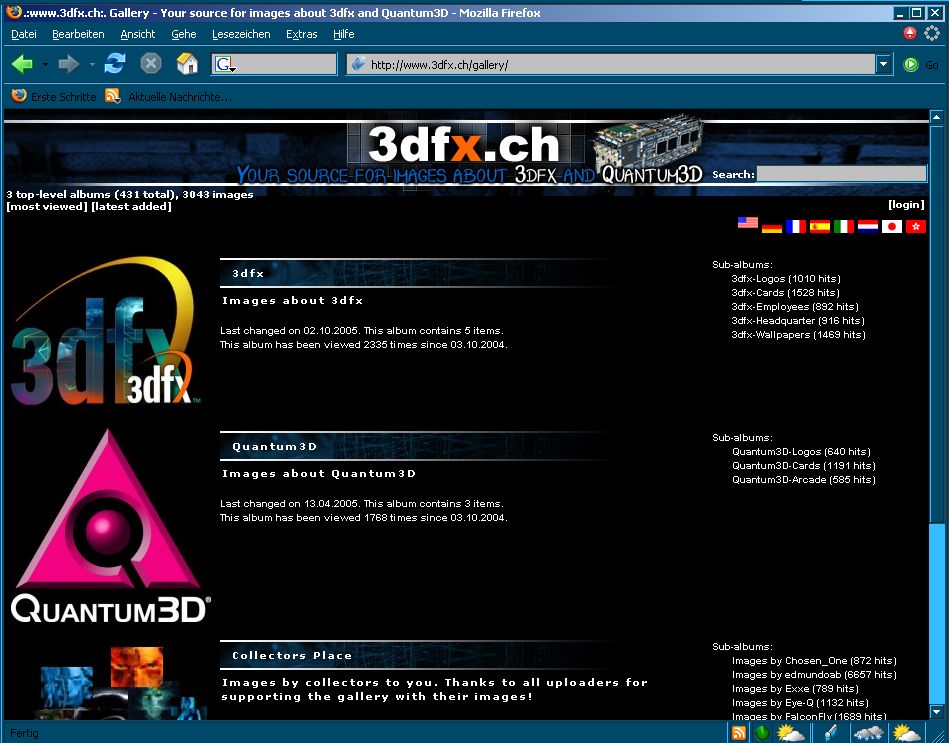949x743 pixels.
Task: Switch language using the German flag
Action: [x=771, y=227]
